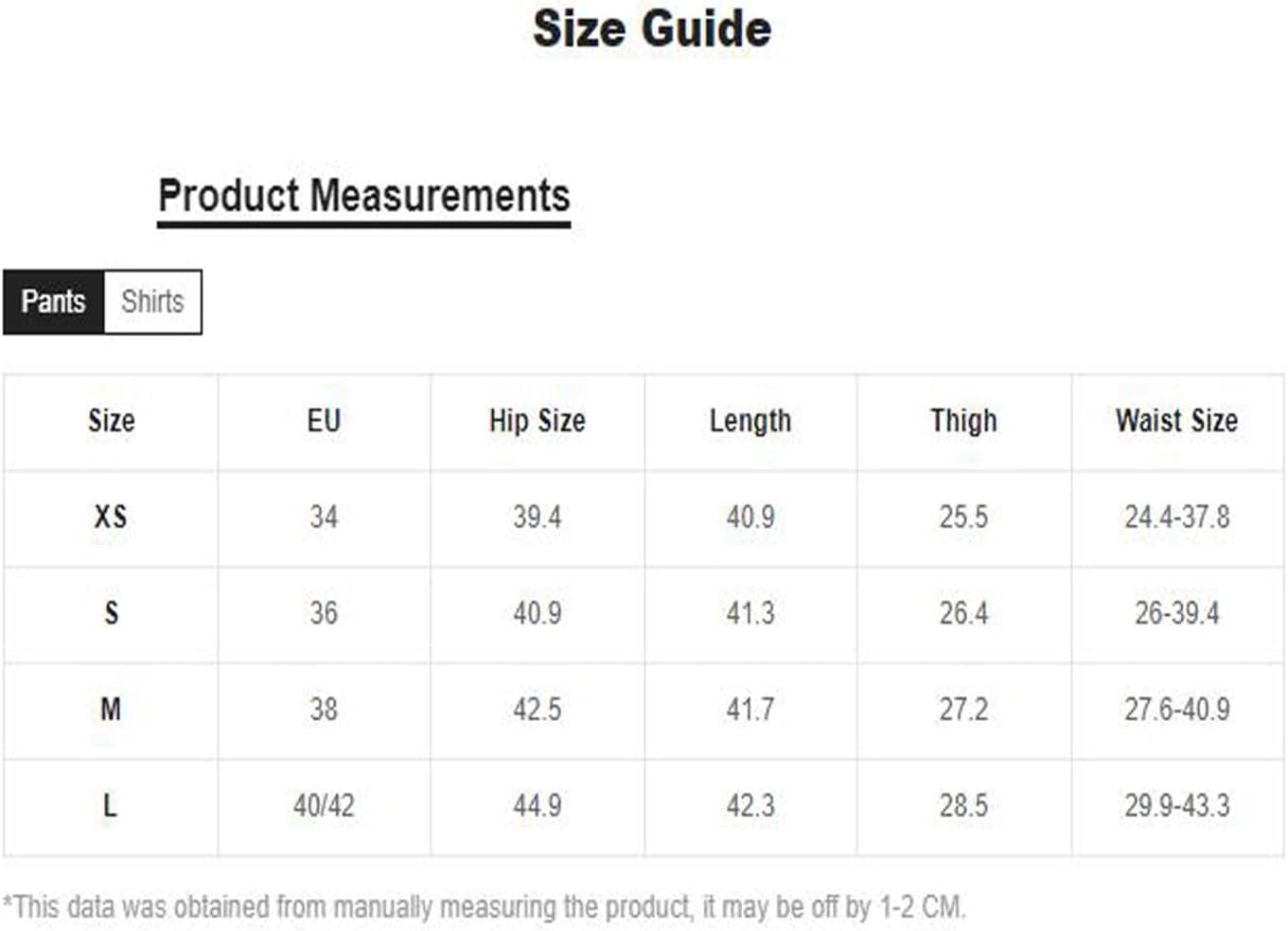Viewport: 1288px width, 931px height.
Task: Click the manual measurement disclaimer note
Action: point(484,907)
